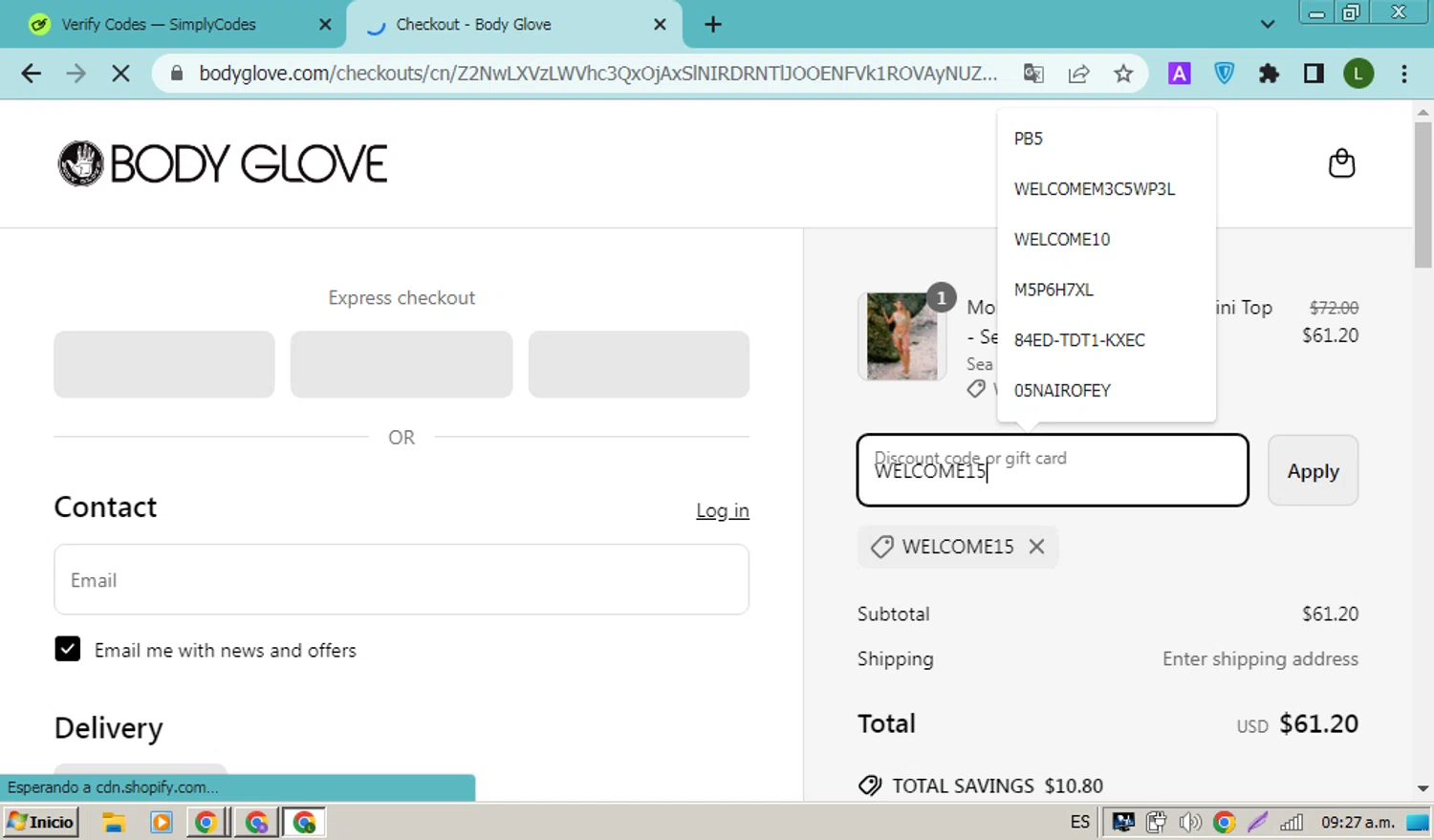Stop loading the checkout page

pos(120,74)
